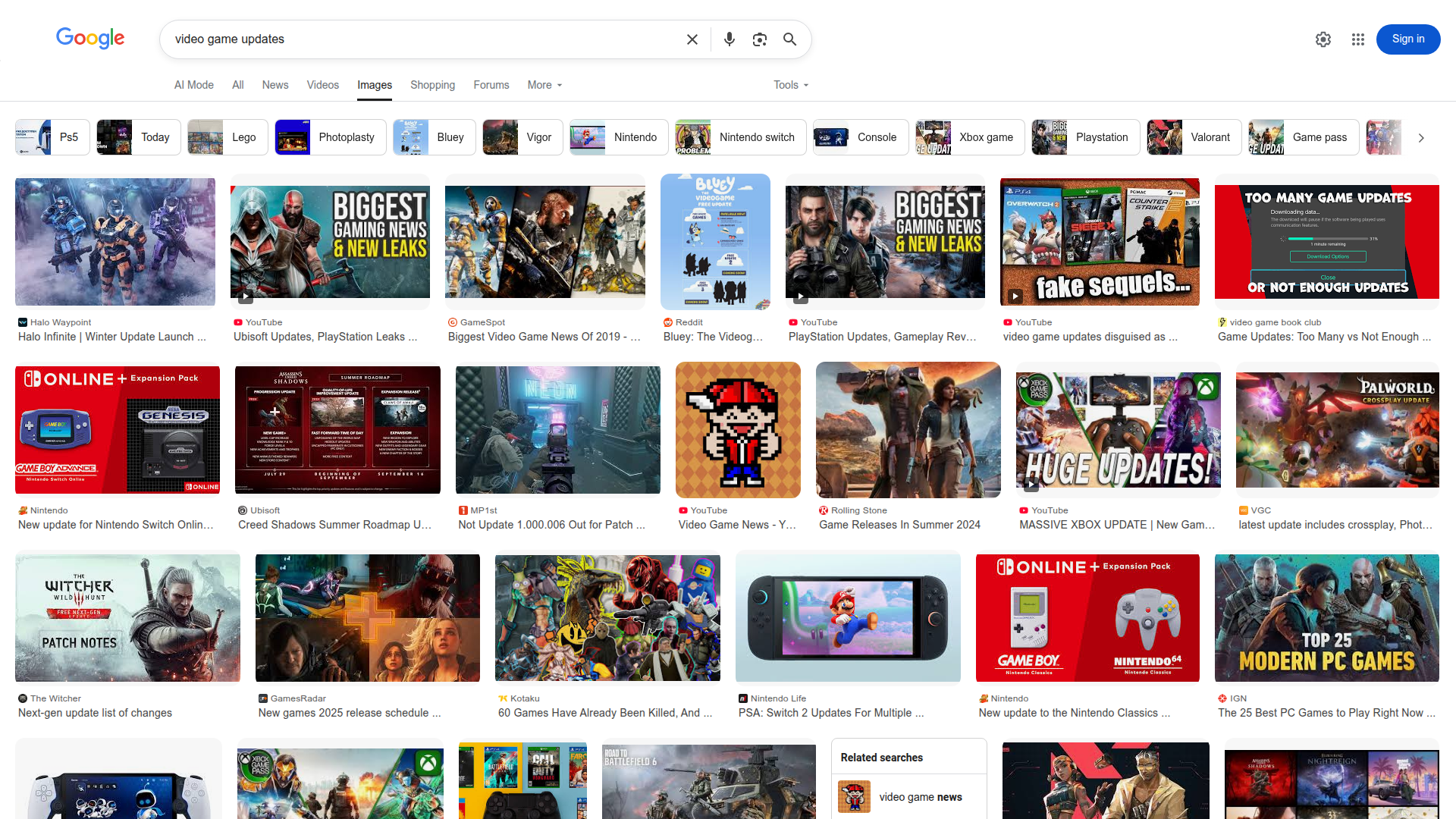Switch to the Shopping tab
Screen dimensions: 1456x819
(x=432, y=85)
